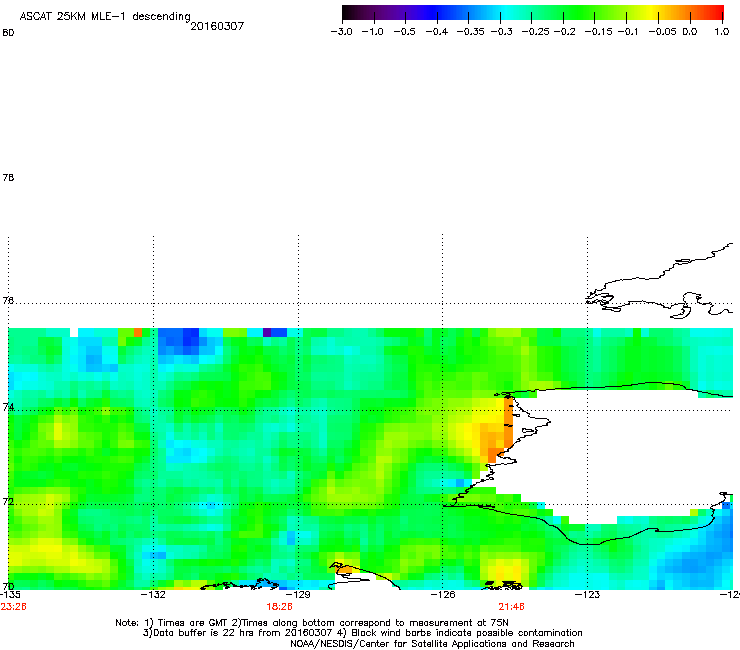740x650 pixels.
Task: Click the red time stamp 21:46
Action: click(512, 607)
